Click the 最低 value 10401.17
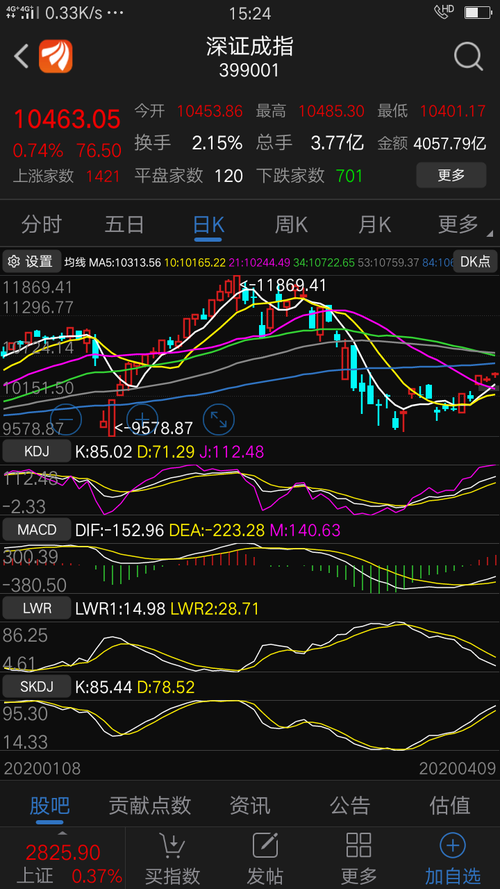The image size is (500, 889). tap(453, 112)
